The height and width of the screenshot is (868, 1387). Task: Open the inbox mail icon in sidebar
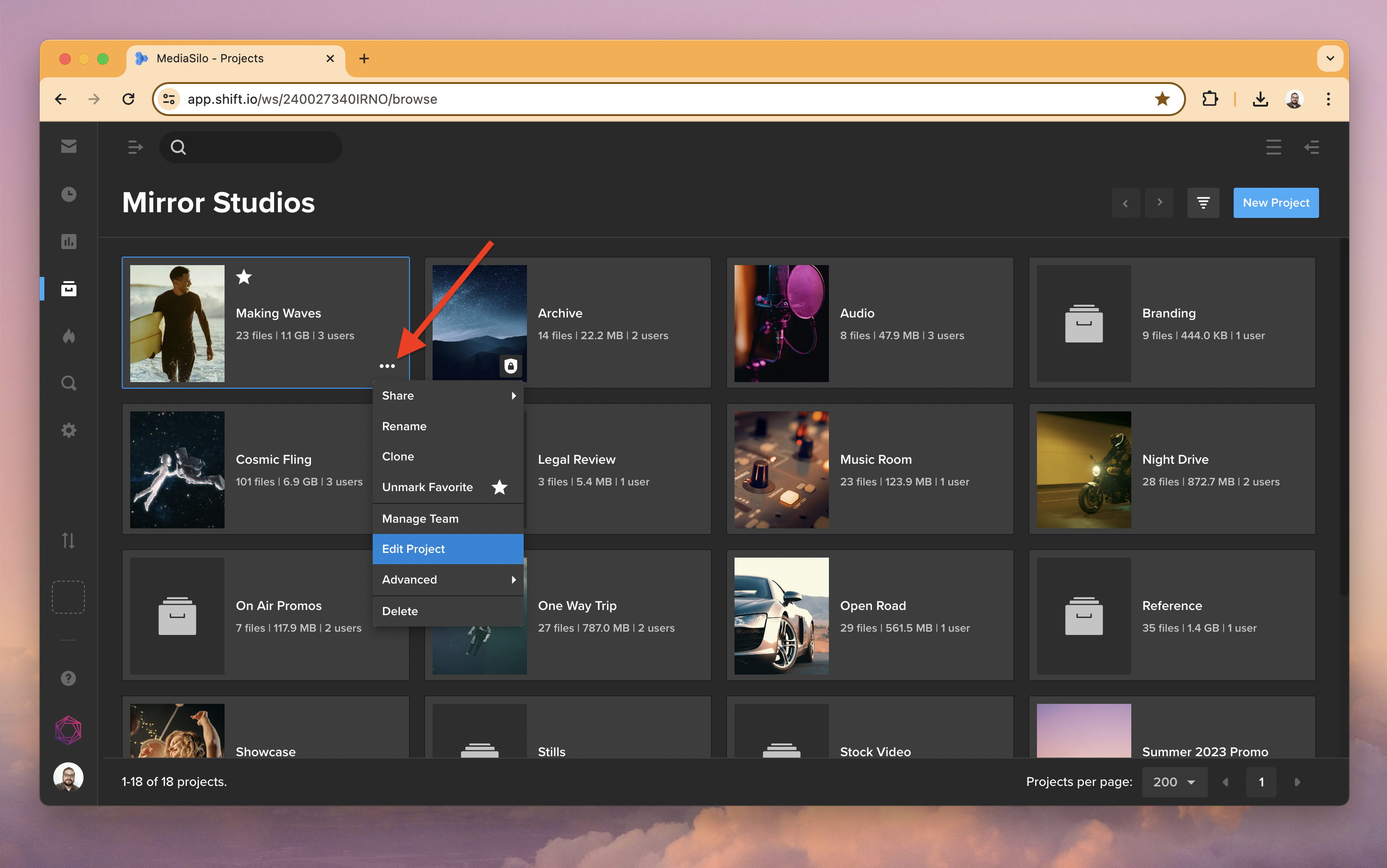click(68, 146)
